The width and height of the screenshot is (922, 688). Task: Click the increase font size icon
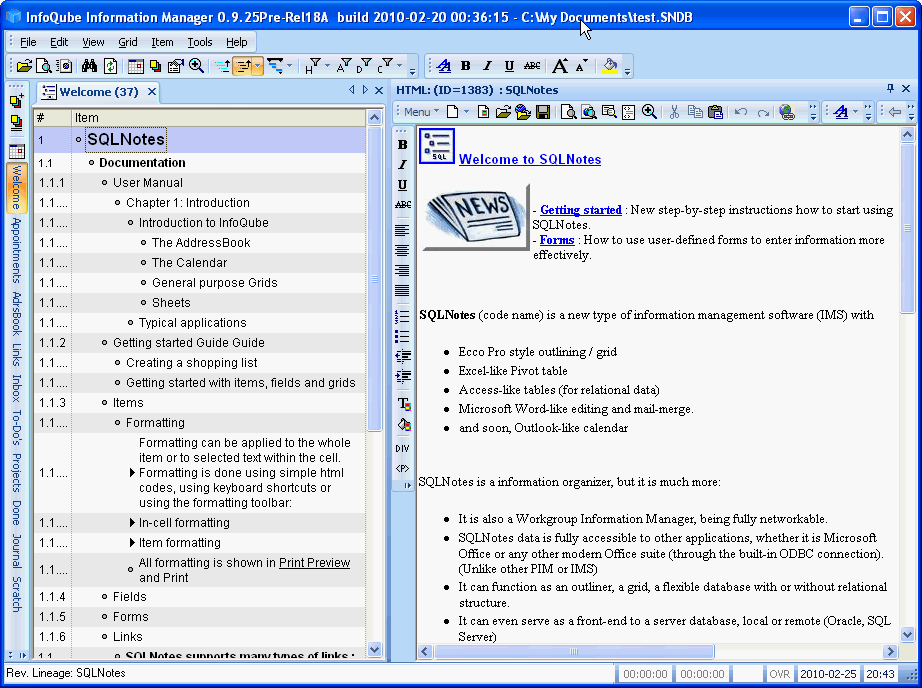pyautogui.click(x=560, y=66)
